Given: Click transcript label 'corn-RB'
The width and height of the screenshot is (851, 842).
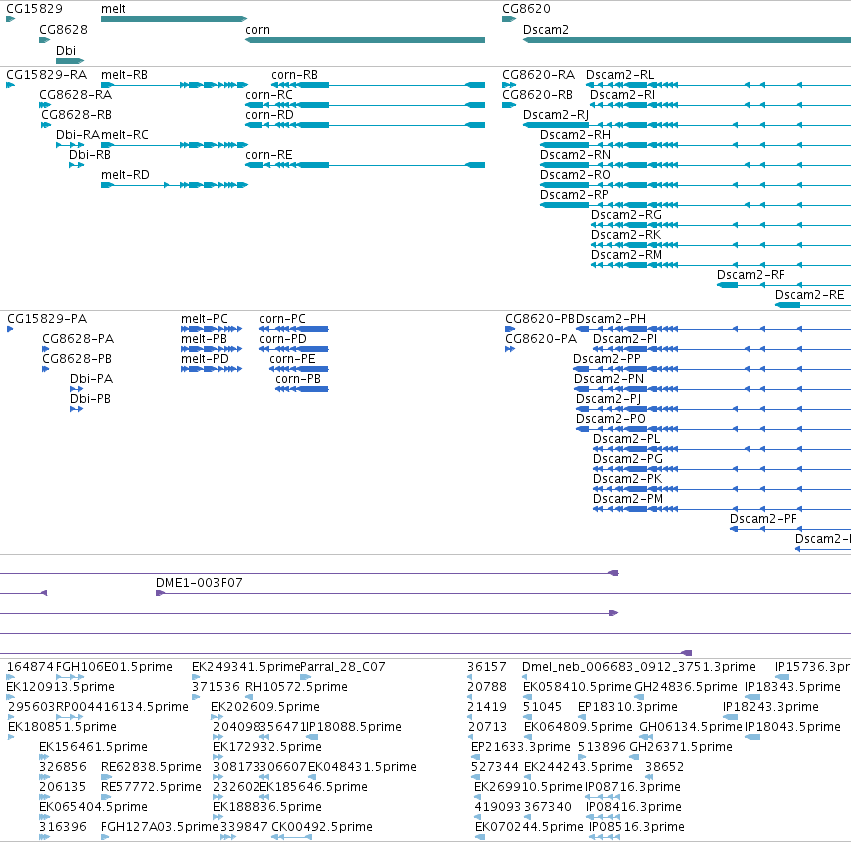Looking at the screenshot, I should [x=294, y=74].
